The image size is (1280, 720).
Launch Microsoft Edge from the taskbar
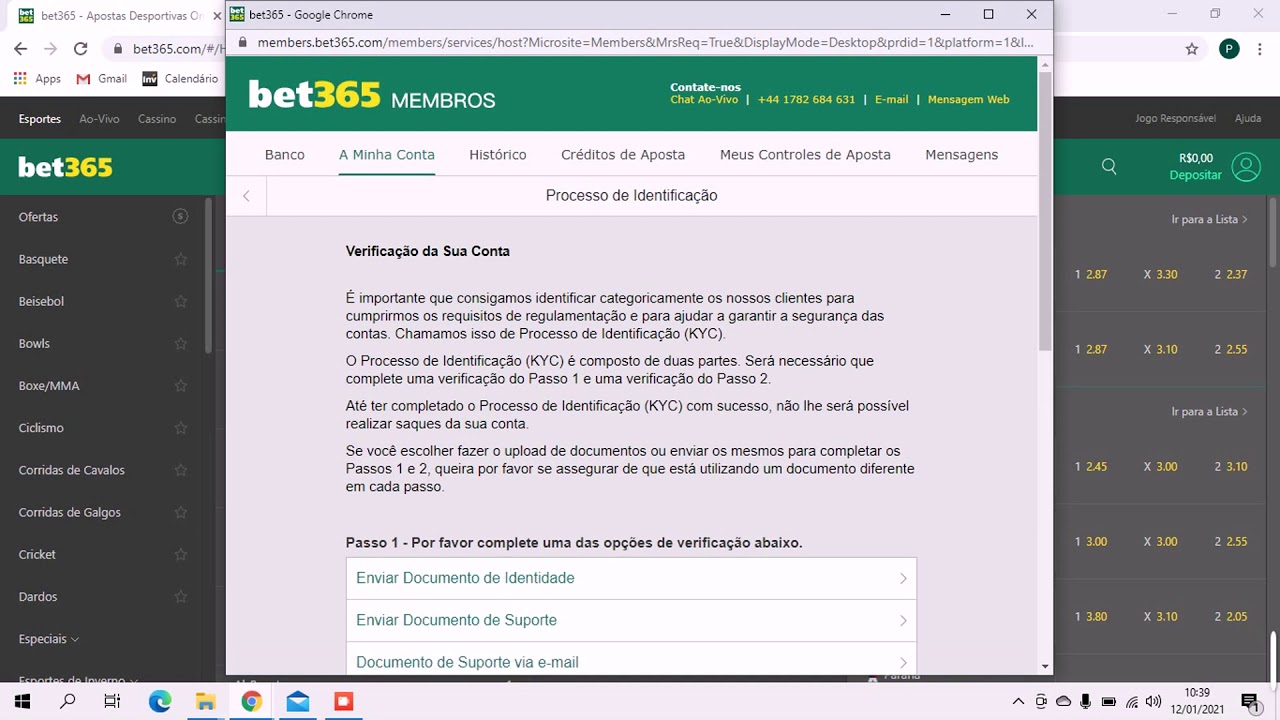pyautogui.click(x=160, y=702)
